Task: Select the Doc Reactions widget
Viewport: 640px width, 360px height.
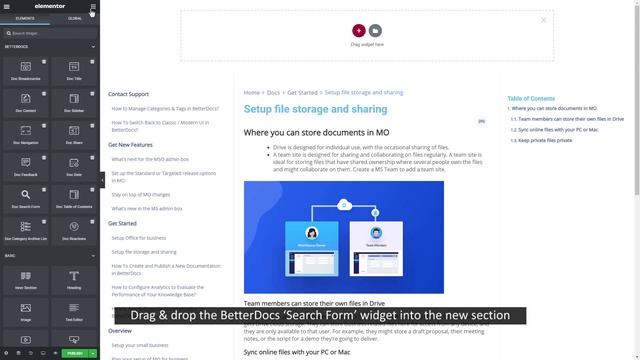Action: click(74, 231)
